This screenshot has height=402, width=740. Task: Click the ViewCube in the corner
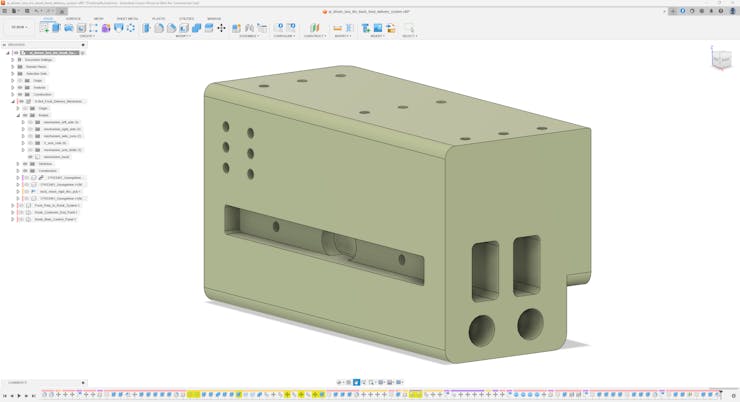coord(721,60)
